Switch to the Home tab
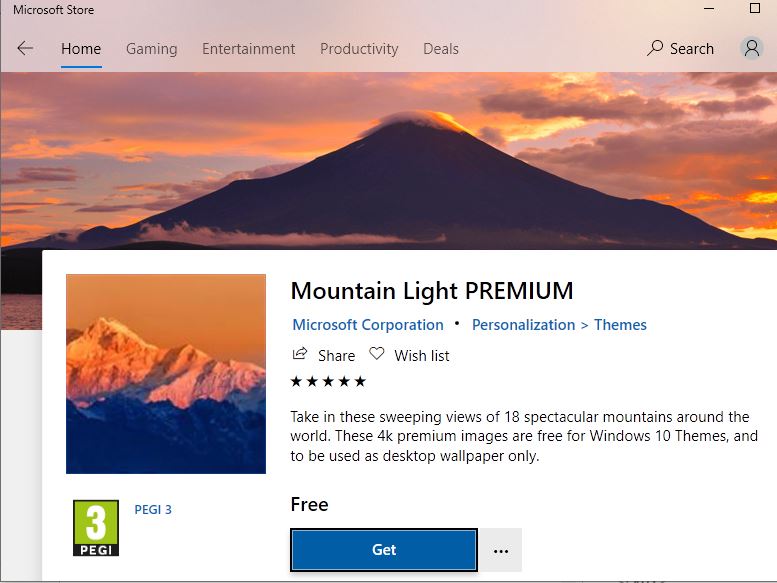 80,48
